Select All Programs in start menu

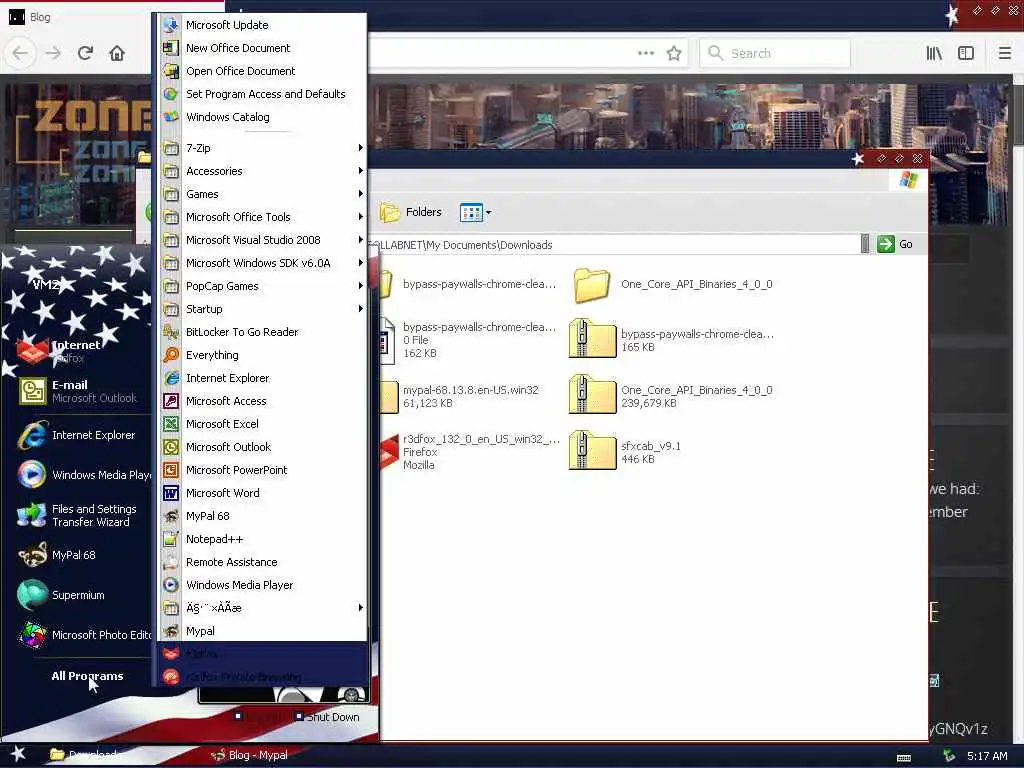tap(88, 676)
